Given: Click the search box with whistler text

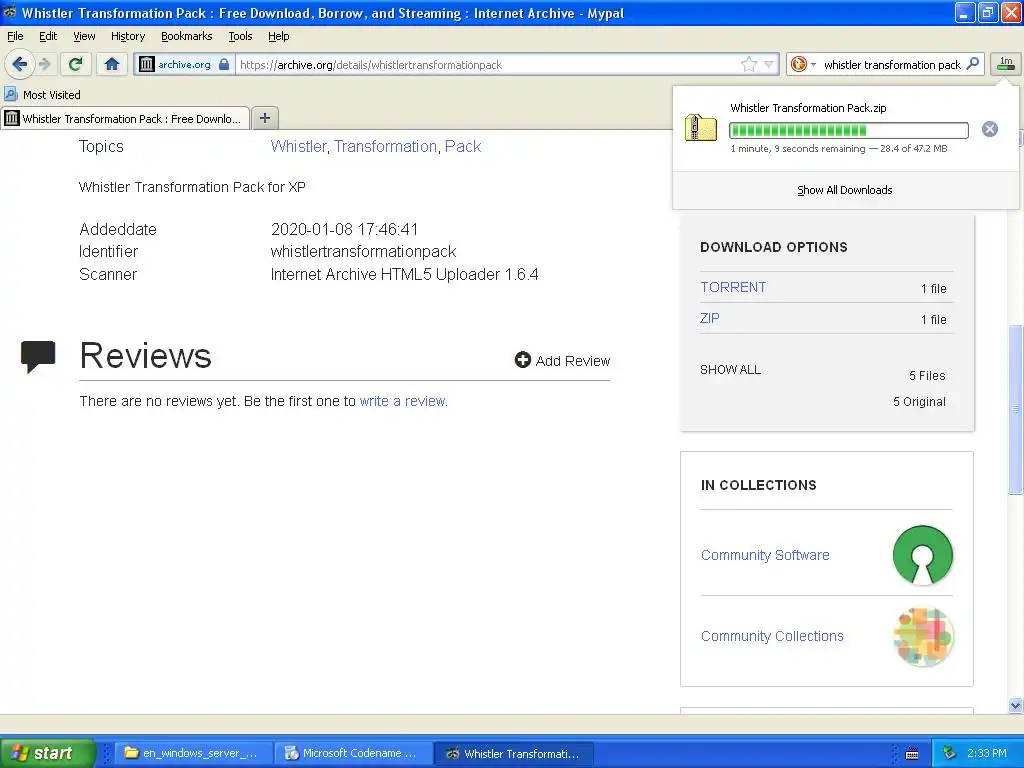Looking at the screenshot, I should [891, 65].
